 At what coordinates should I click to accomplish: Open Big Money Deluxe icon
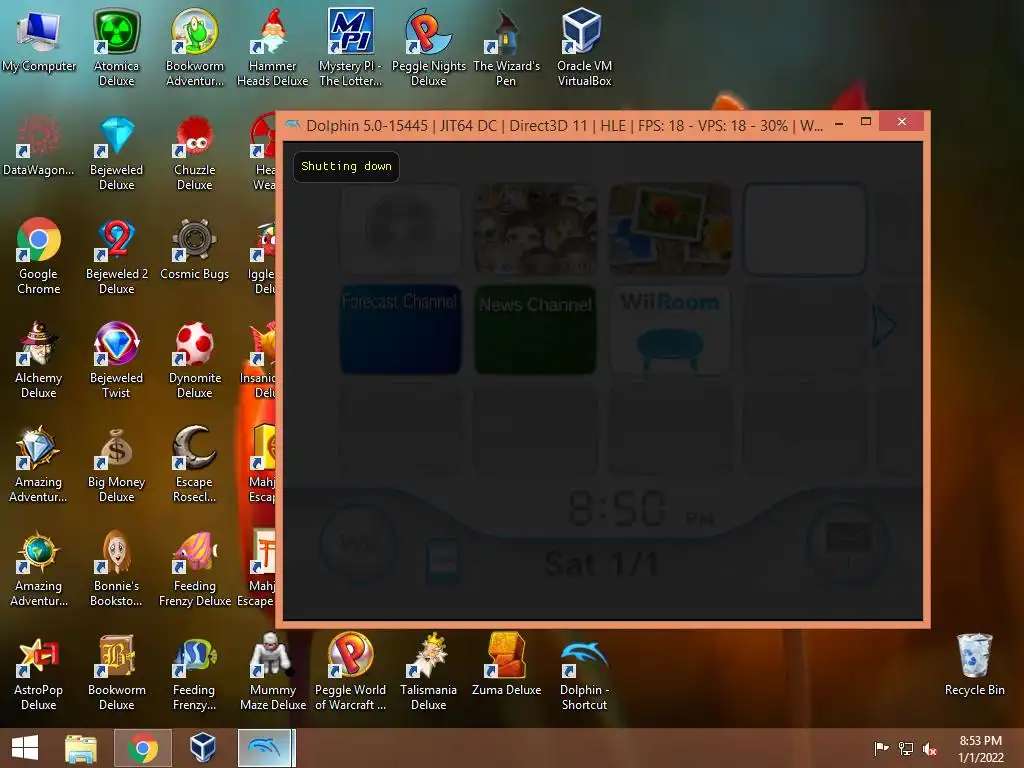click(x=116, y=464)
